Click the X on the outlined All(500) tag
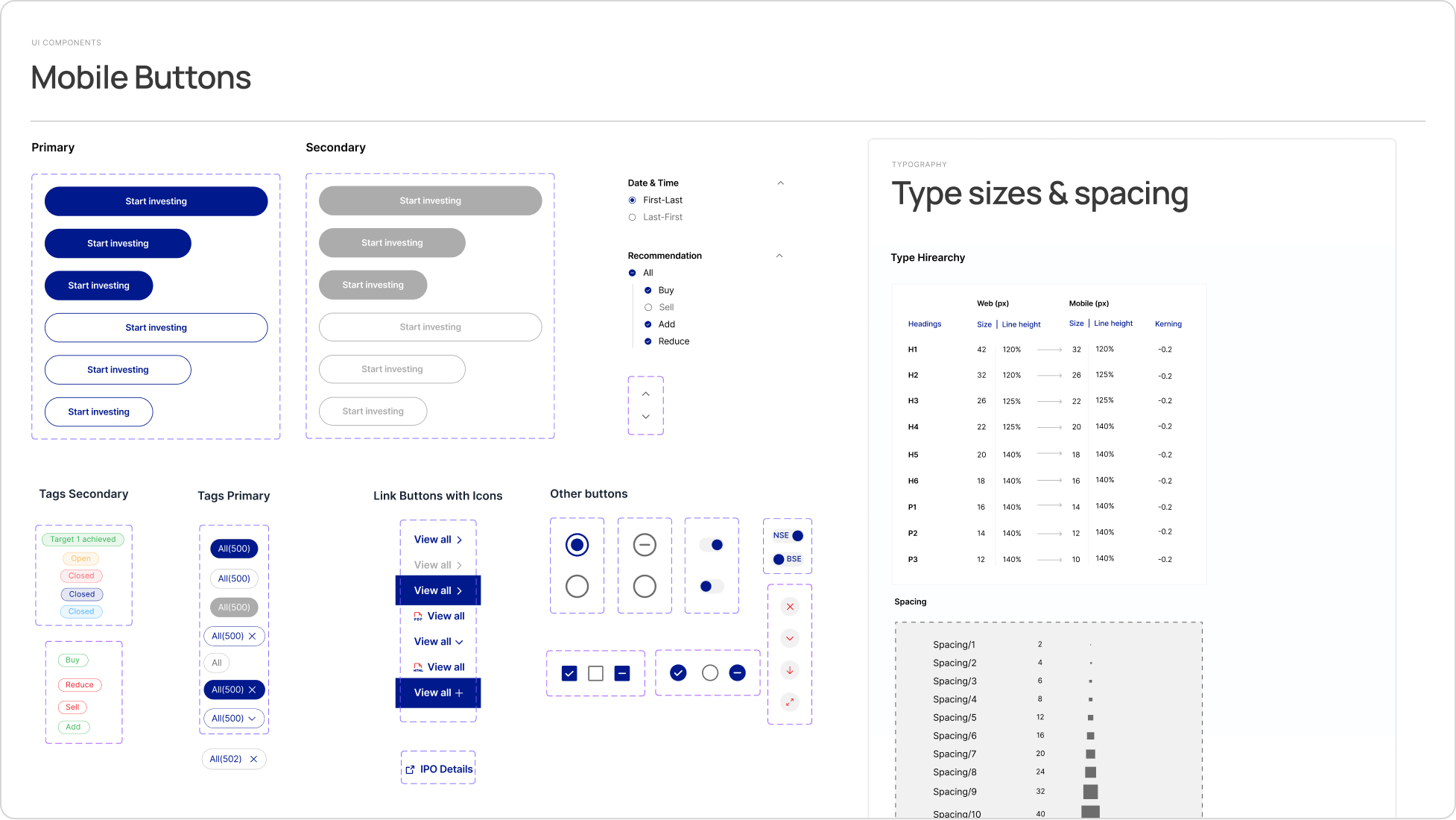Viewport: 1456px width, 820px height. (252, 636)
